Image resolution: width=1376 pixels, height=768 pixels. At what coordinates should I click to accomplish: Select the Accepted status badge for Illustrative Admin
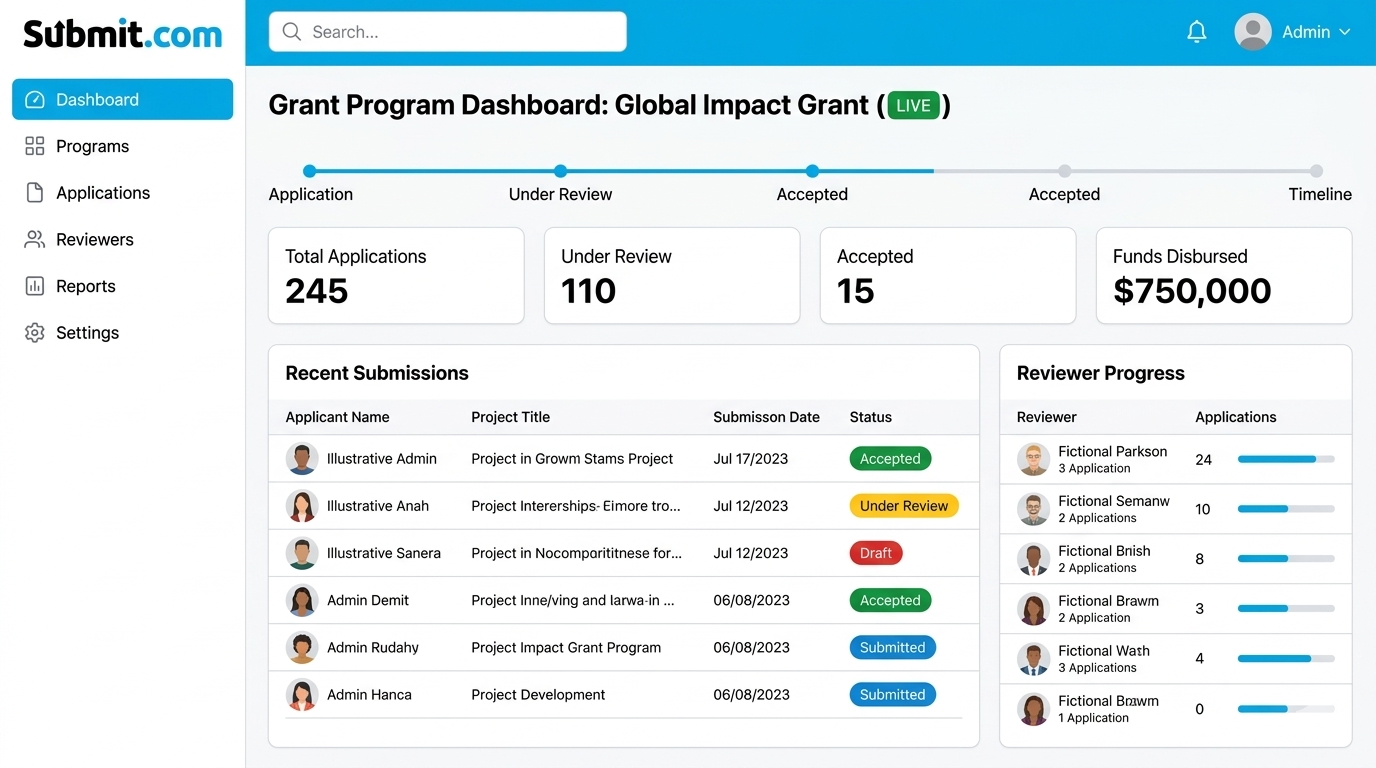pyautogui.click(x=890, y=458)
